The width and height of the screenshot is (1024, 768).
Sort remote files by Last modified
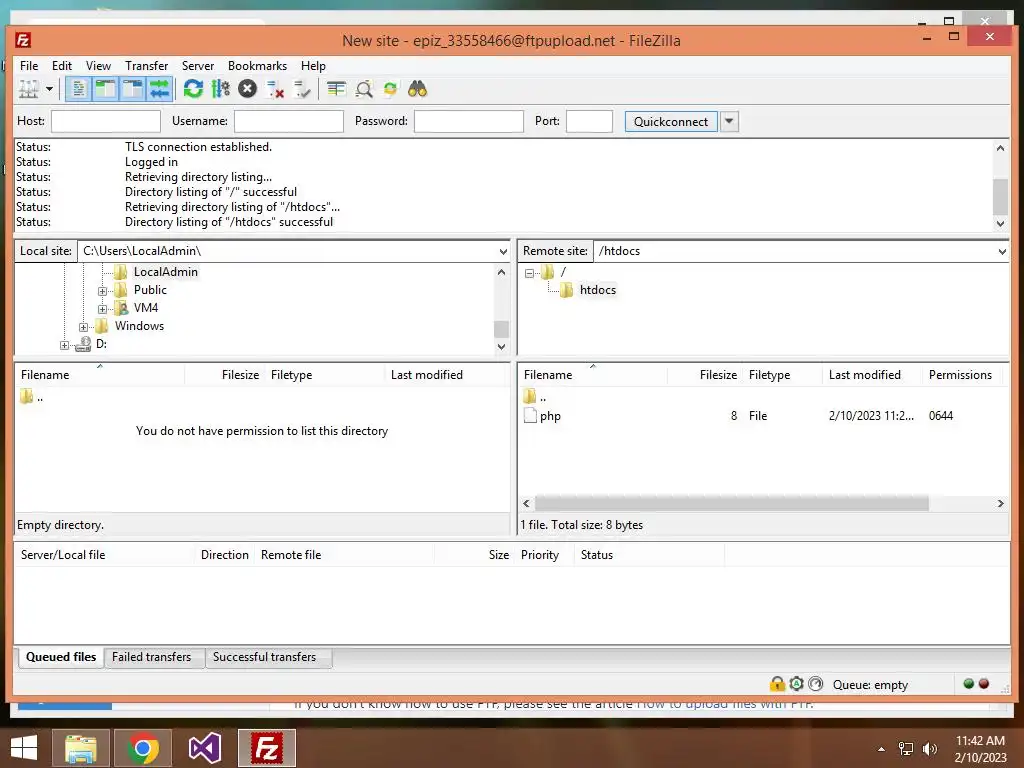tap(865, 375)
